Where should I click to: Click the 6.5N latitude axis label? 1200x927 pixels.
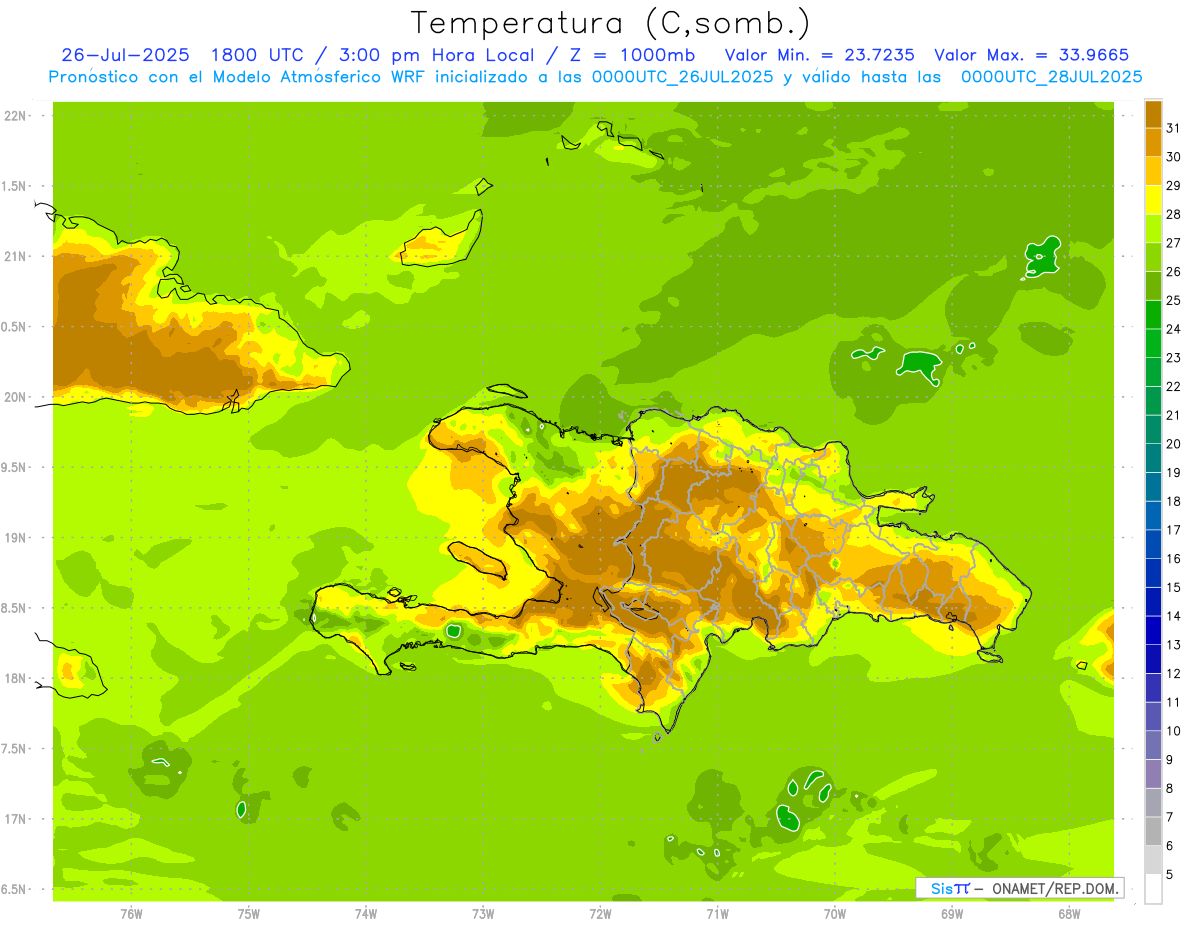[15, 889]
